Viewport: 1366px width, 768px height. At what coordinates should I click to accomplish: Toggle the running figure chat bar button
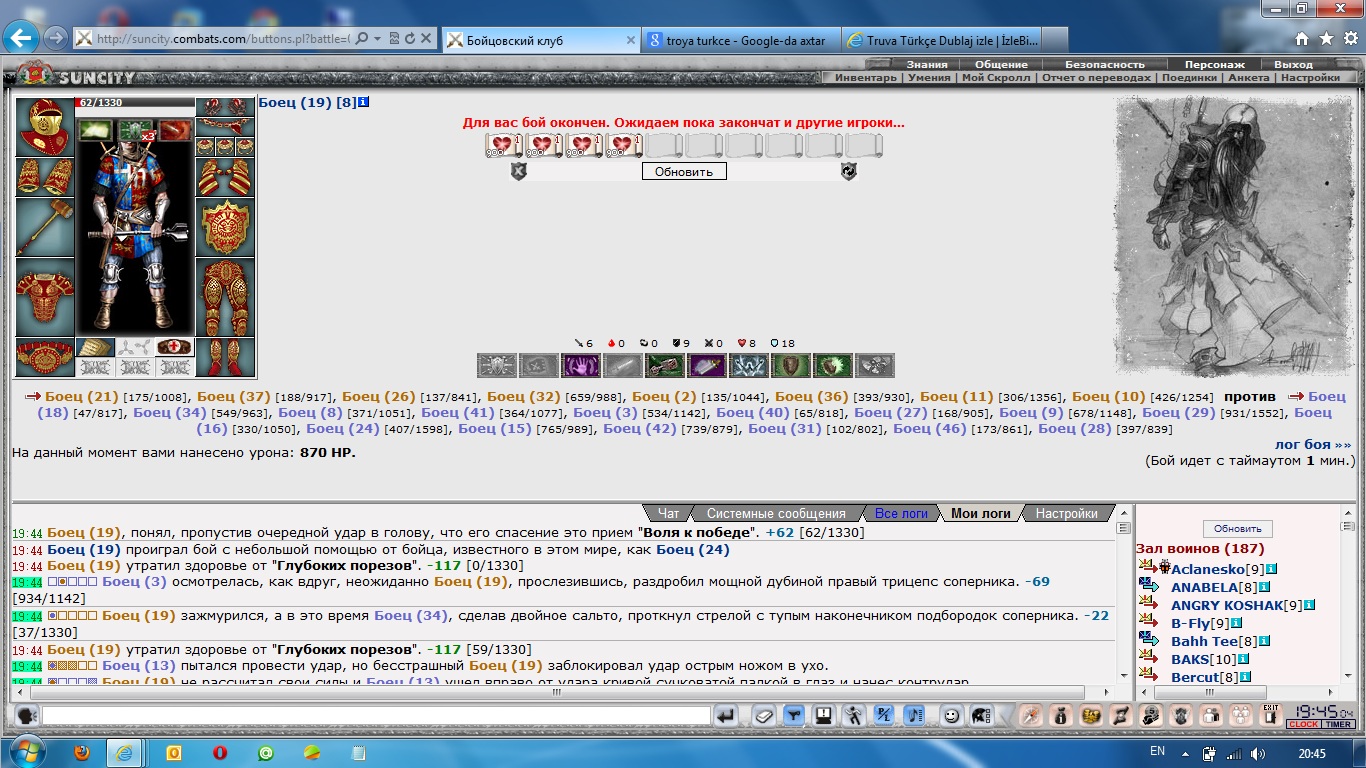854,715
